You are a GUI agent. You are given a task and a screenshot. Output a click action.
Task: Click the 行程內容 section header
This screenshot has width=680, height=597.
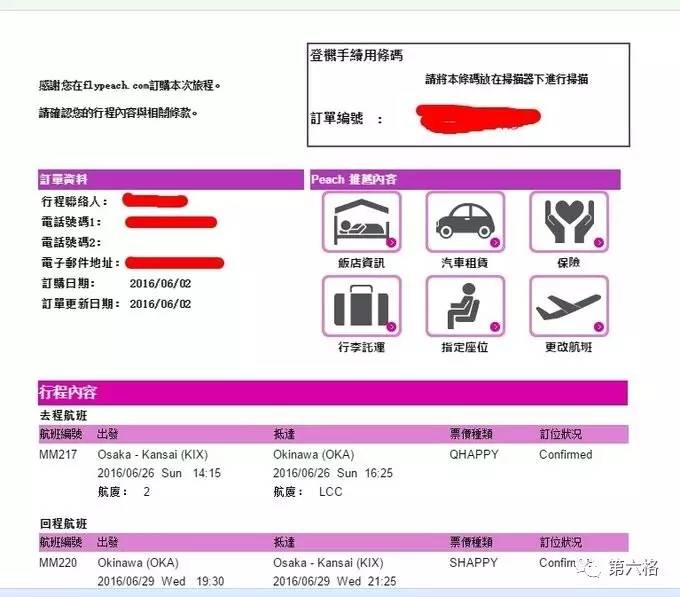tap(333, 393)
